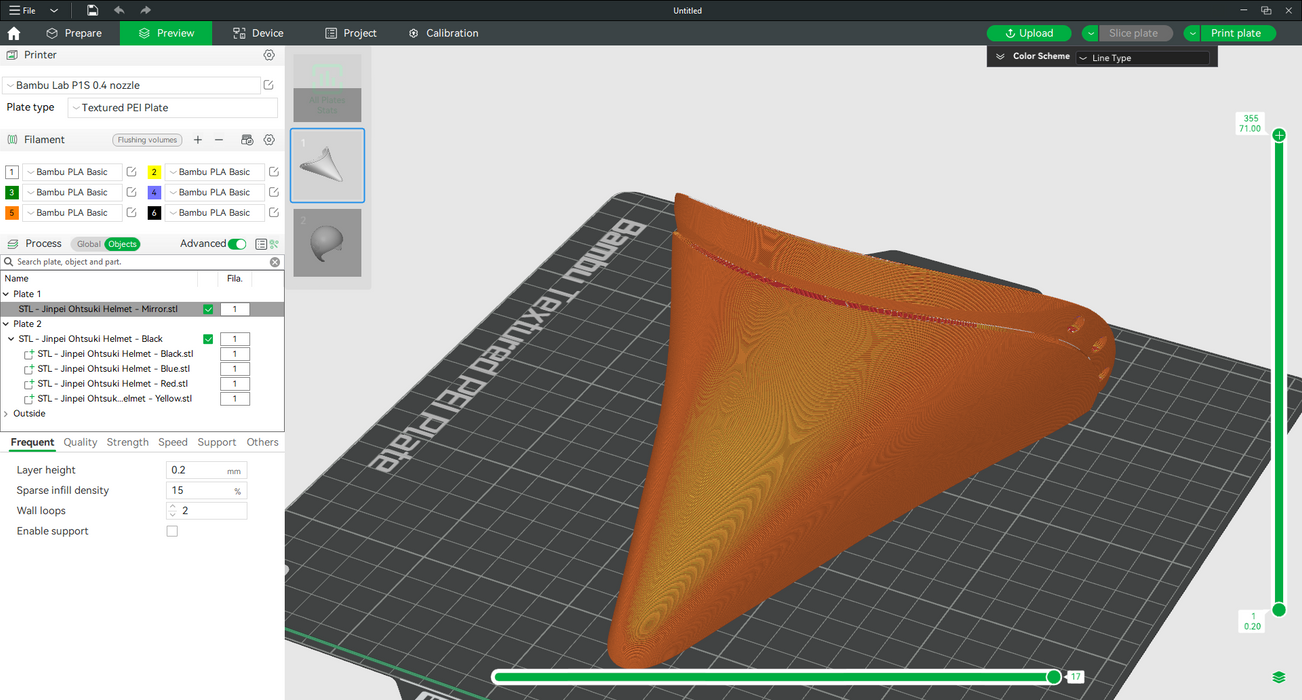Clear the object search field

coord(275,262)
